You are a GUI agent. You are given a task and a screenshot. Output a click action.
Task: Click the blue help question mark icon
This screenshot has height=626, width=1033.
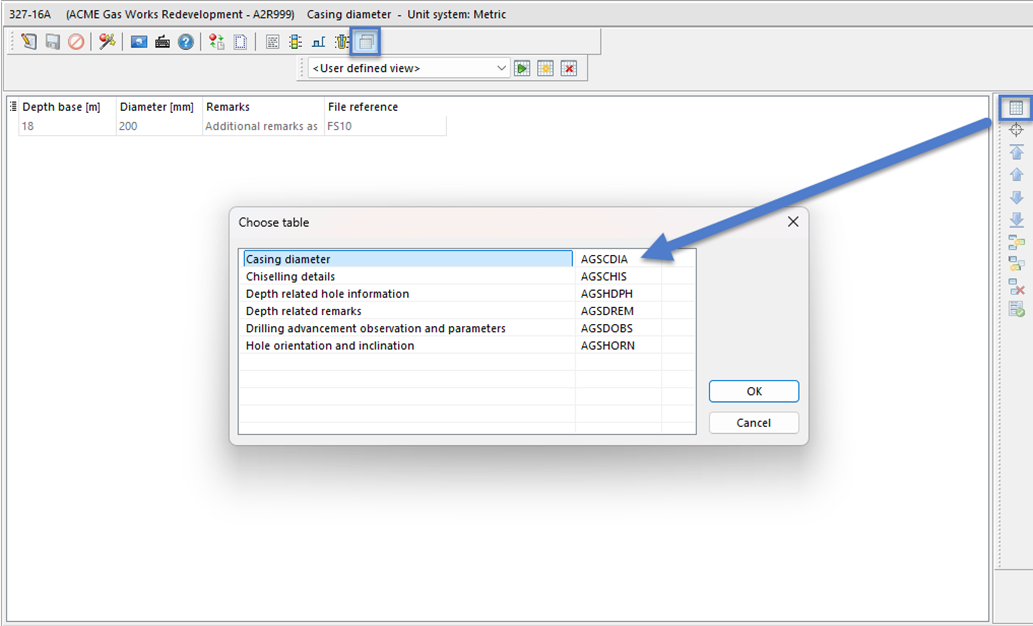tap(185, 42)
